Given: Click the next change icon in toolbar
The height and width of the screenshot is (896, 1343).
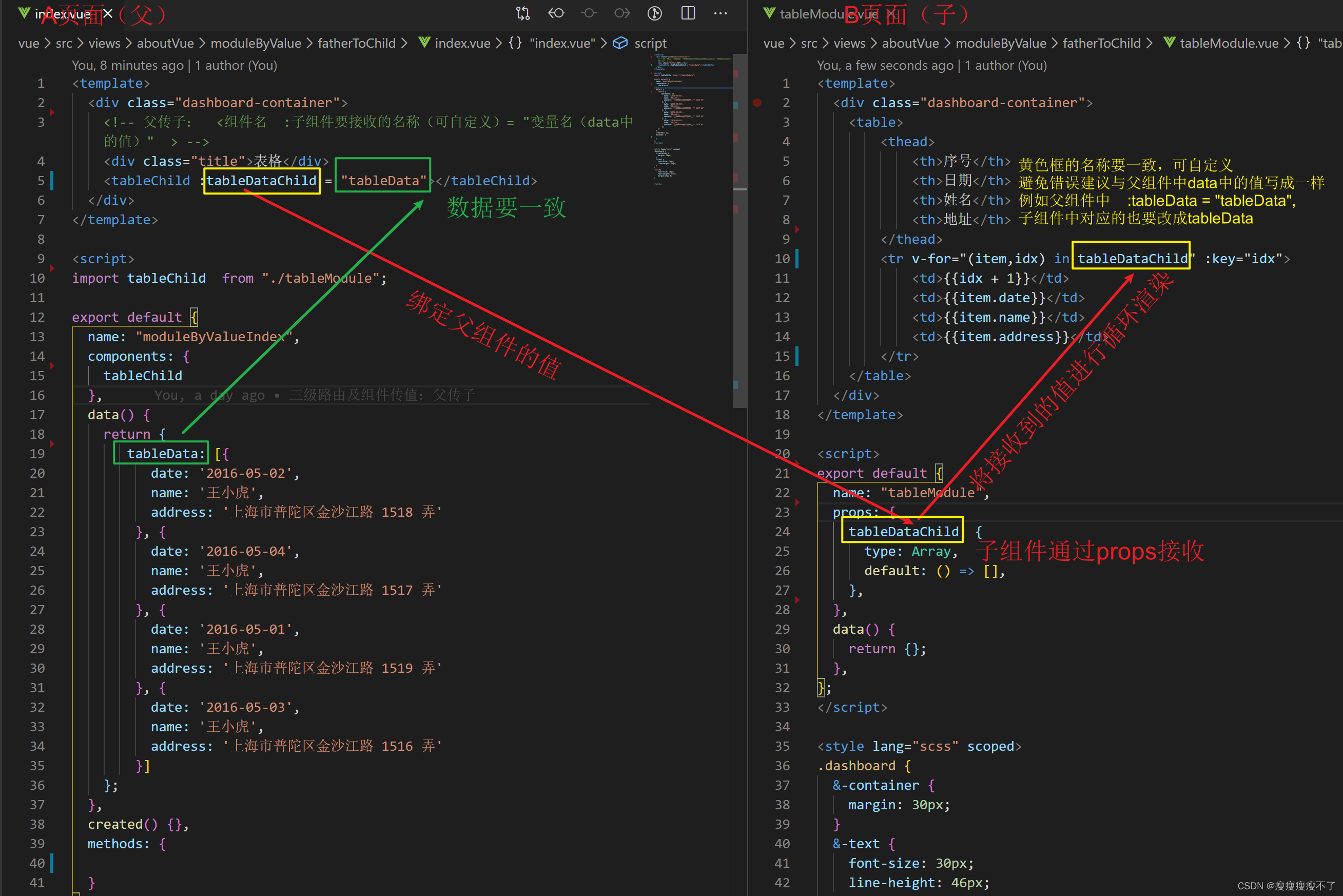Looking at the screenshot, I should coord(622,13).
